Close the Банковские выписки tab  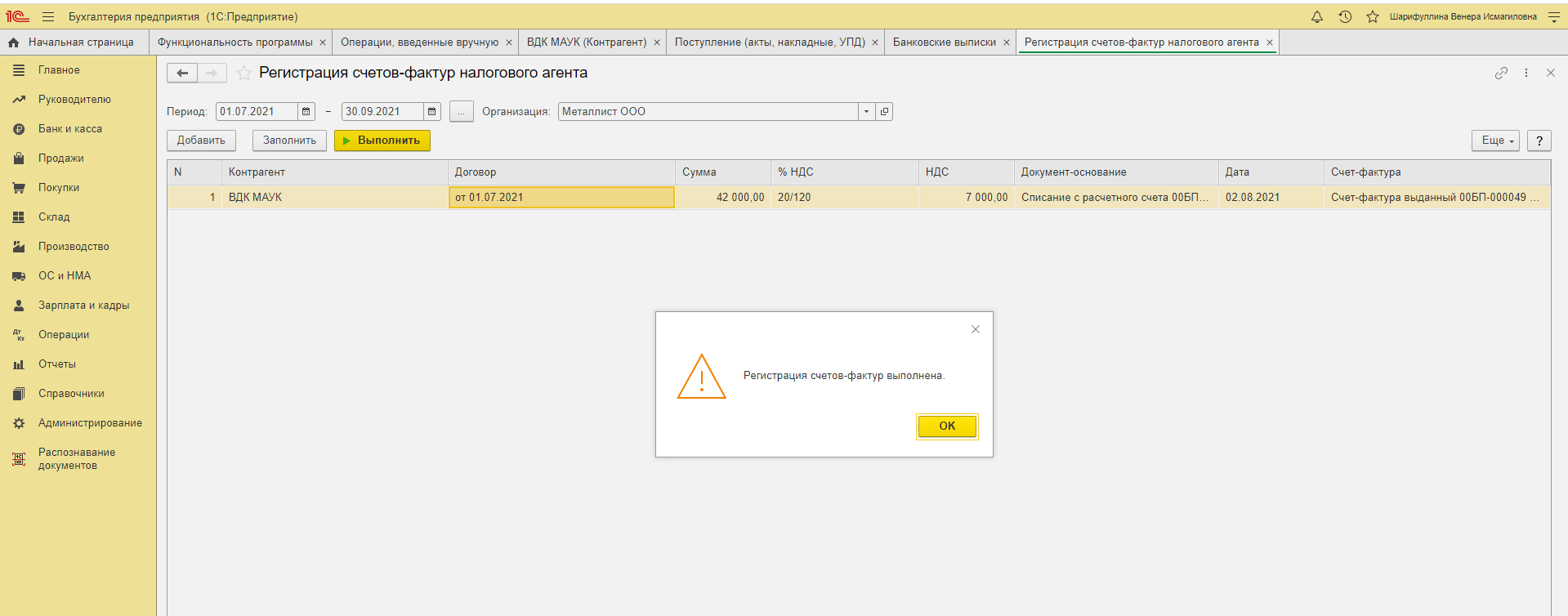coord(1007,42)
